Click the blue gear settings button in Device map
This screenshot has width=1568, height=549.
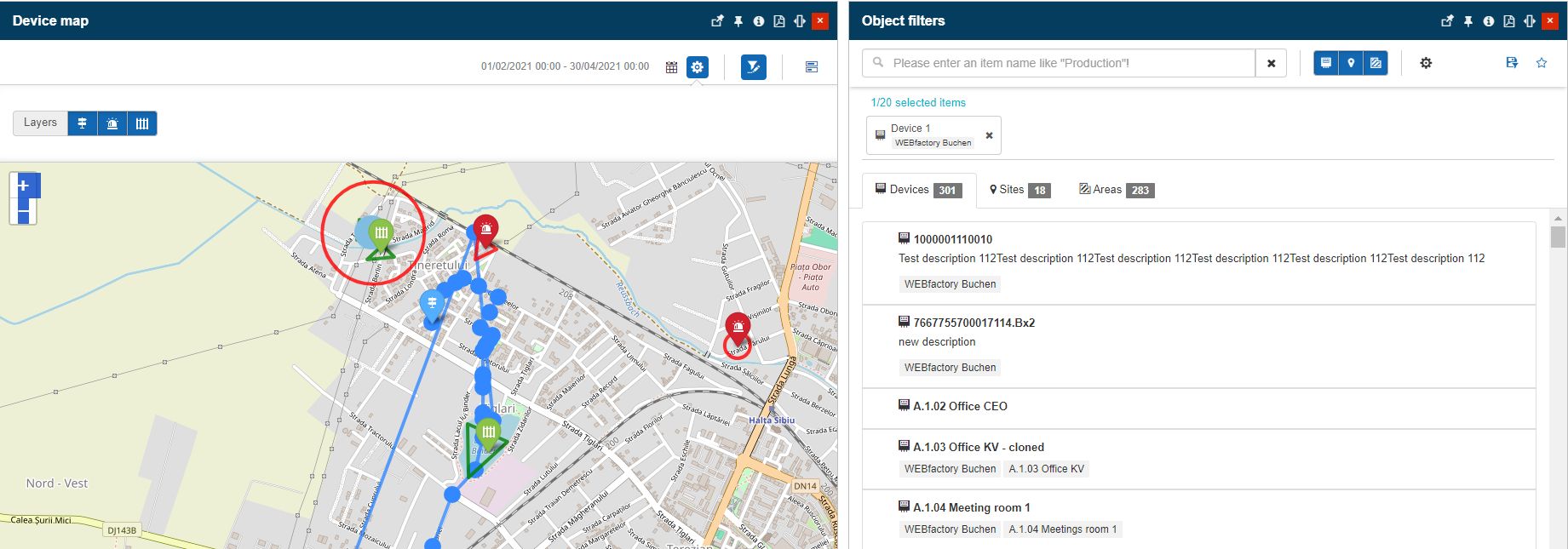pyautogui.click(x=698, y=67)
